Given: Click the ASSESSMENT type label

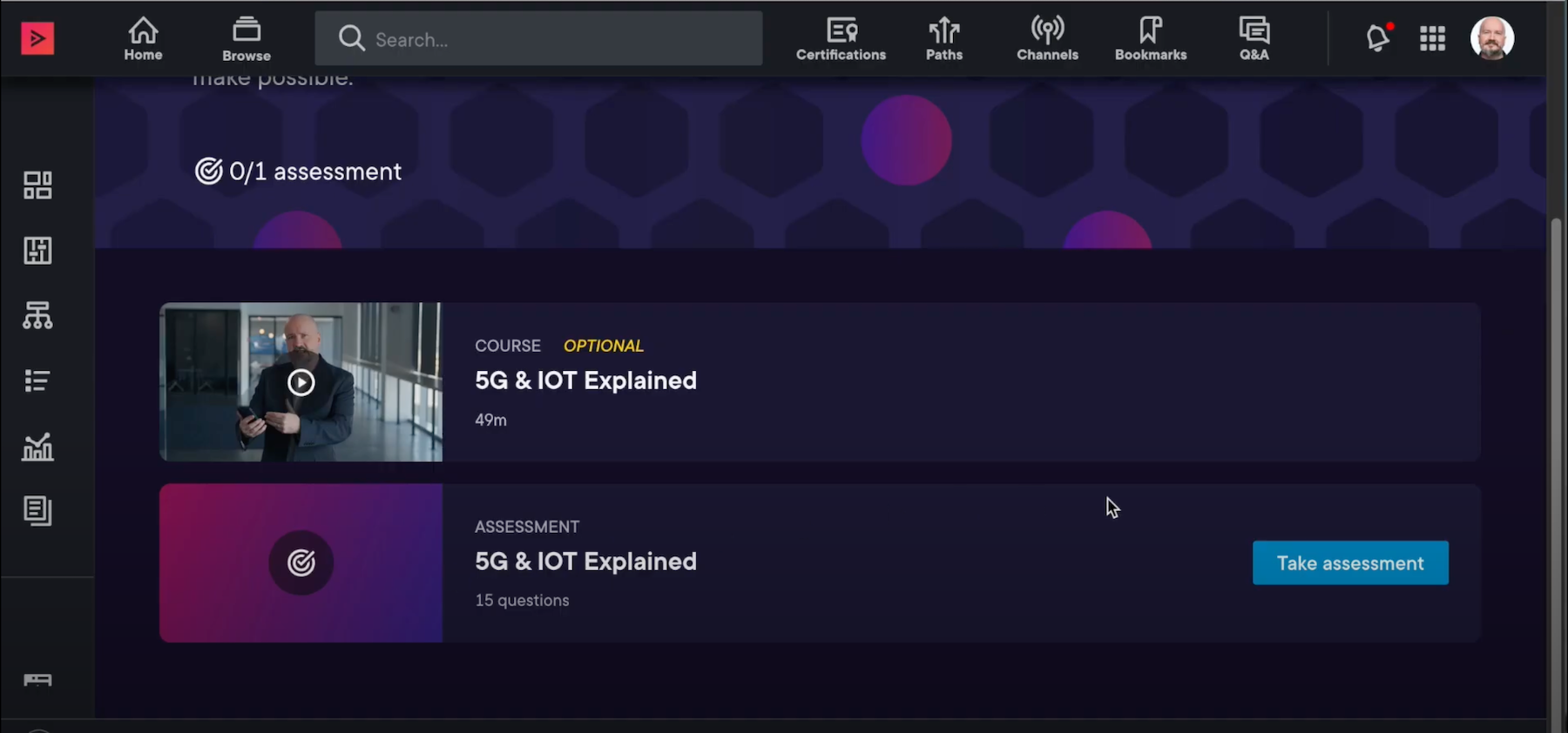Looking at the screenshot, I should (527, 527).
